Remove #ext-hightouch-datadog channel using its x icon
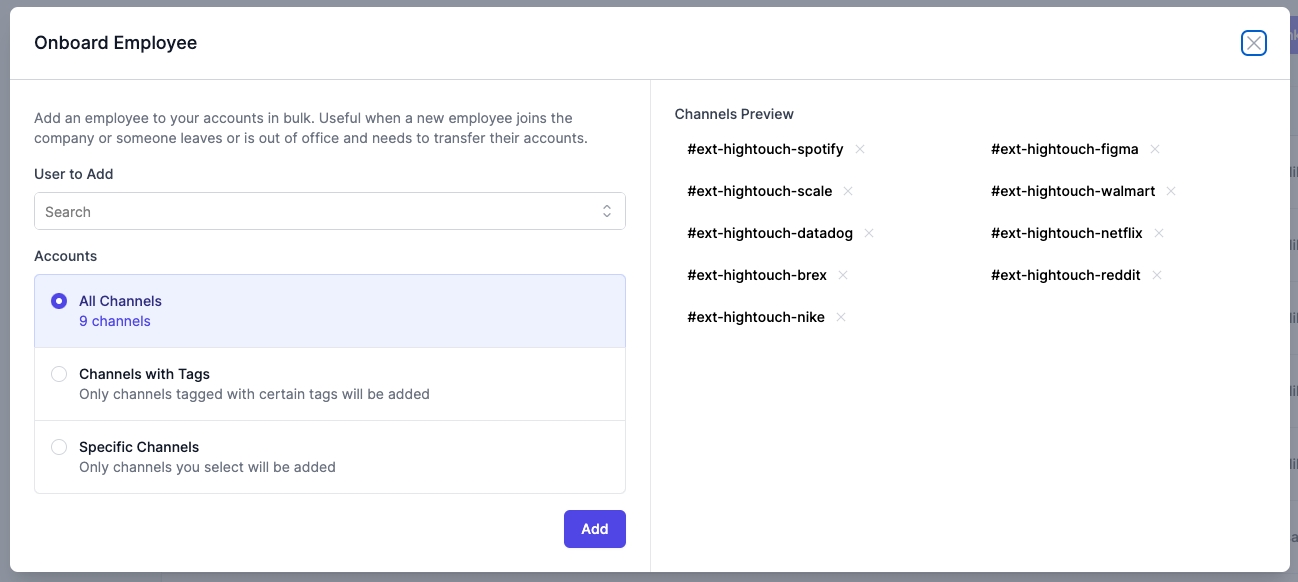 point(869,233)
